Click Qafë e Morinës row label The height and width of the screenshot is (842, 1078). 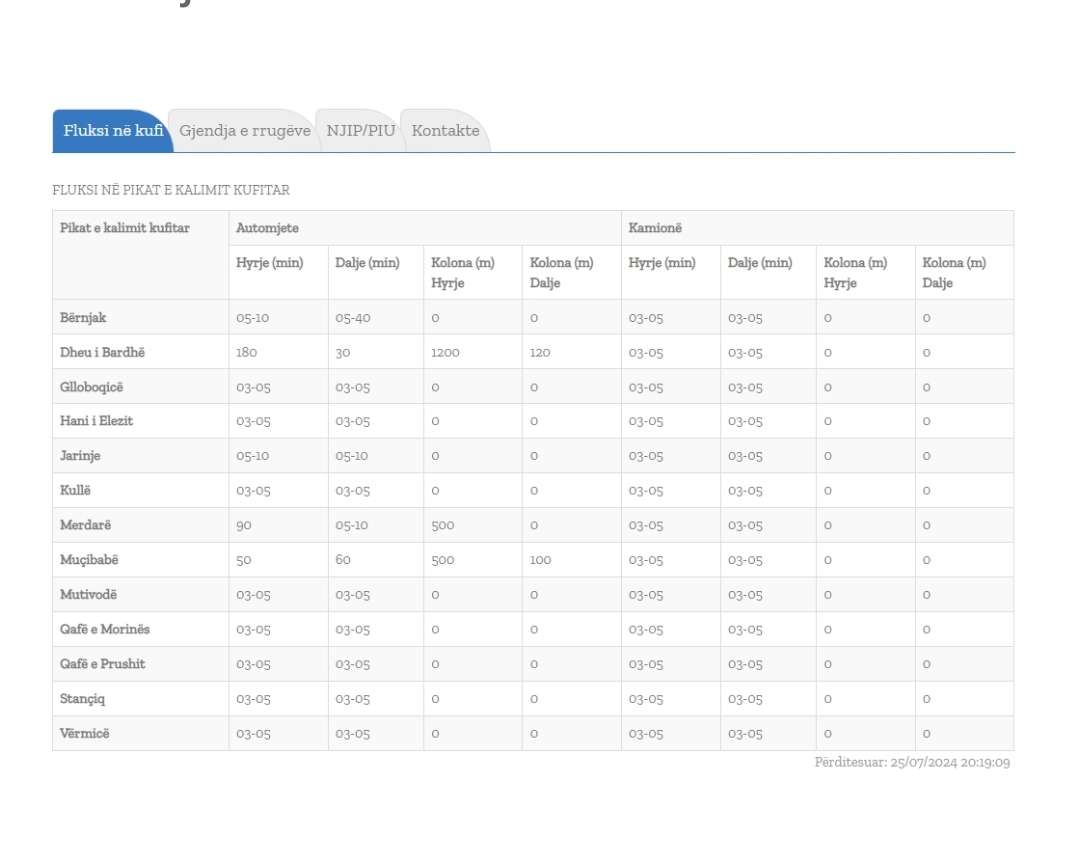click(x=104, y=629)
